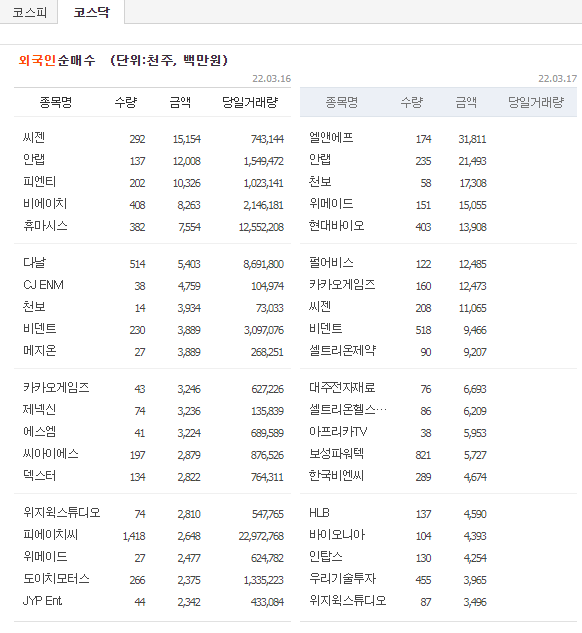Open 카카오게임즈 in the 22.03.16 list

coord(56,388)
